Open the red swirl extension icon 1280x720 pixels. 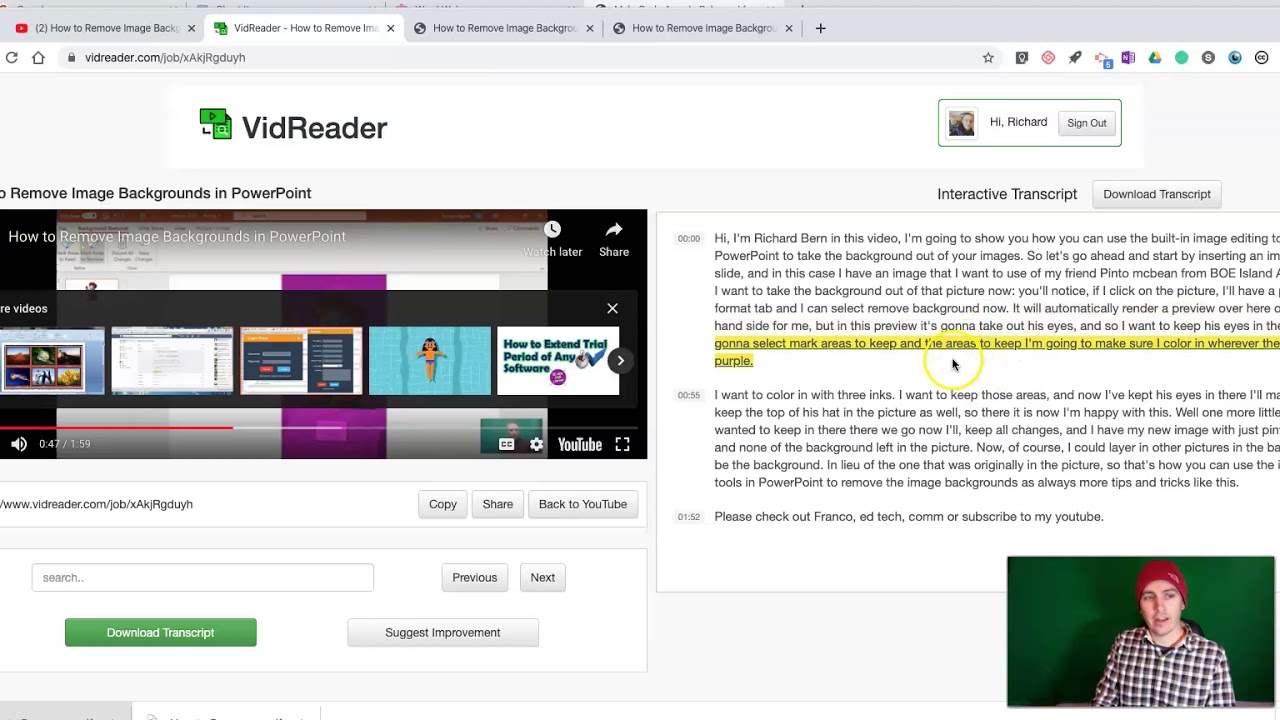(1048, 58)
